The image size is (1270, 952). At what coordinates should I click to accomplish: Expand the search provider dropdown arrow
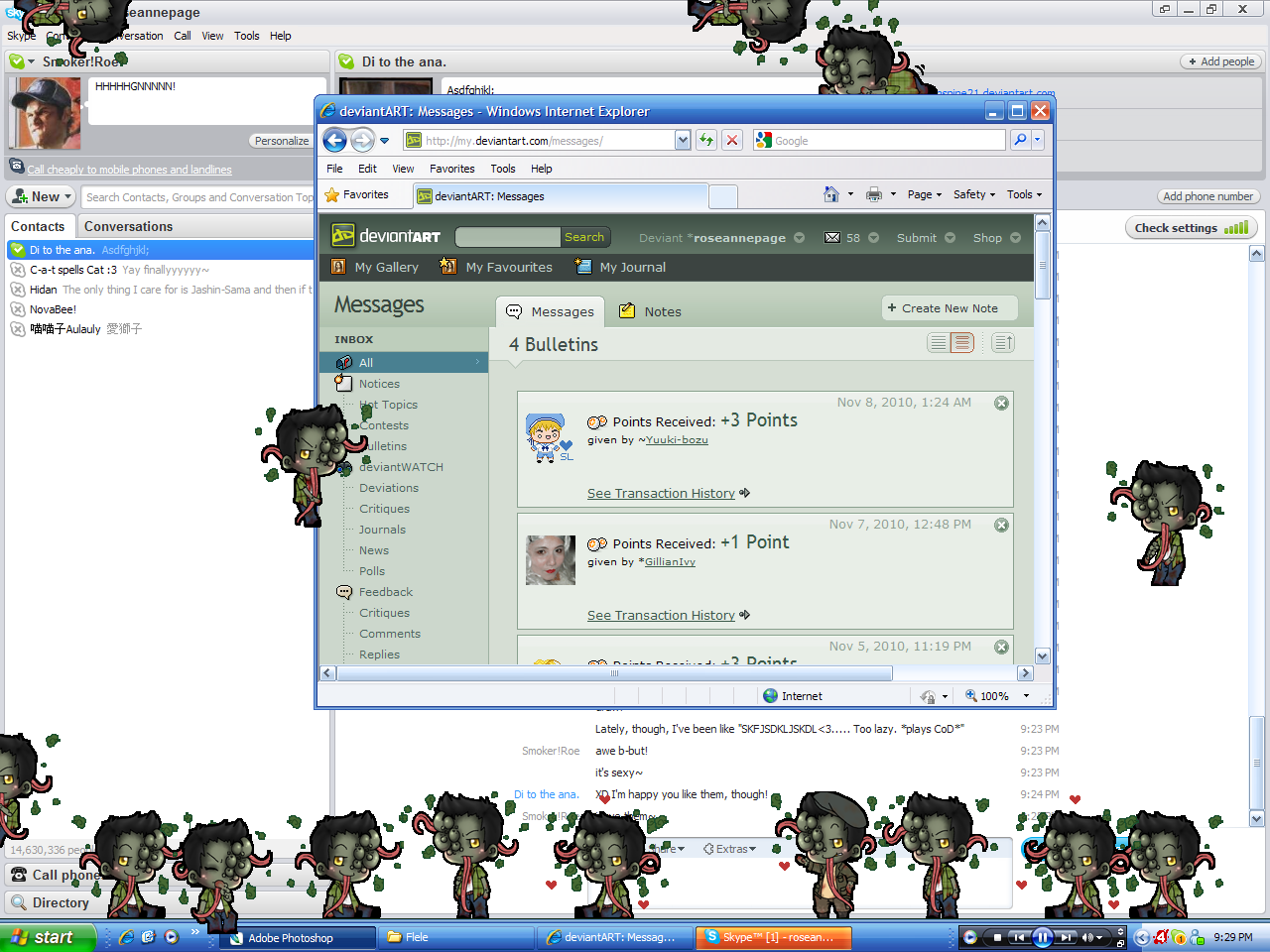(x=1038, y=140)
